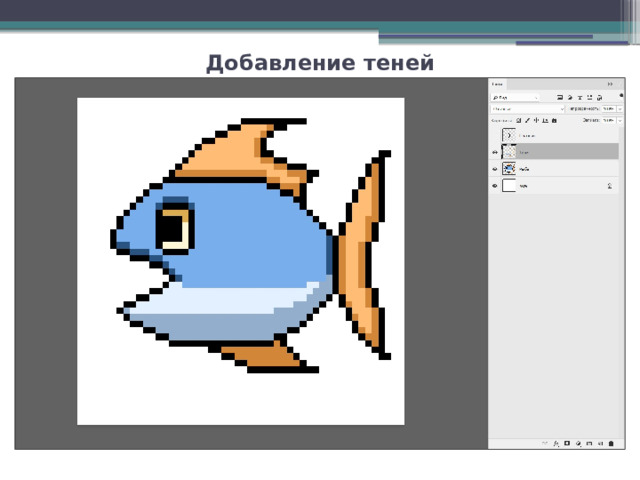The width and height of the screenshot is (640, 480).
Task: Select the Рыба layer name
Action: pyautogui.click(x=524, y=169)
